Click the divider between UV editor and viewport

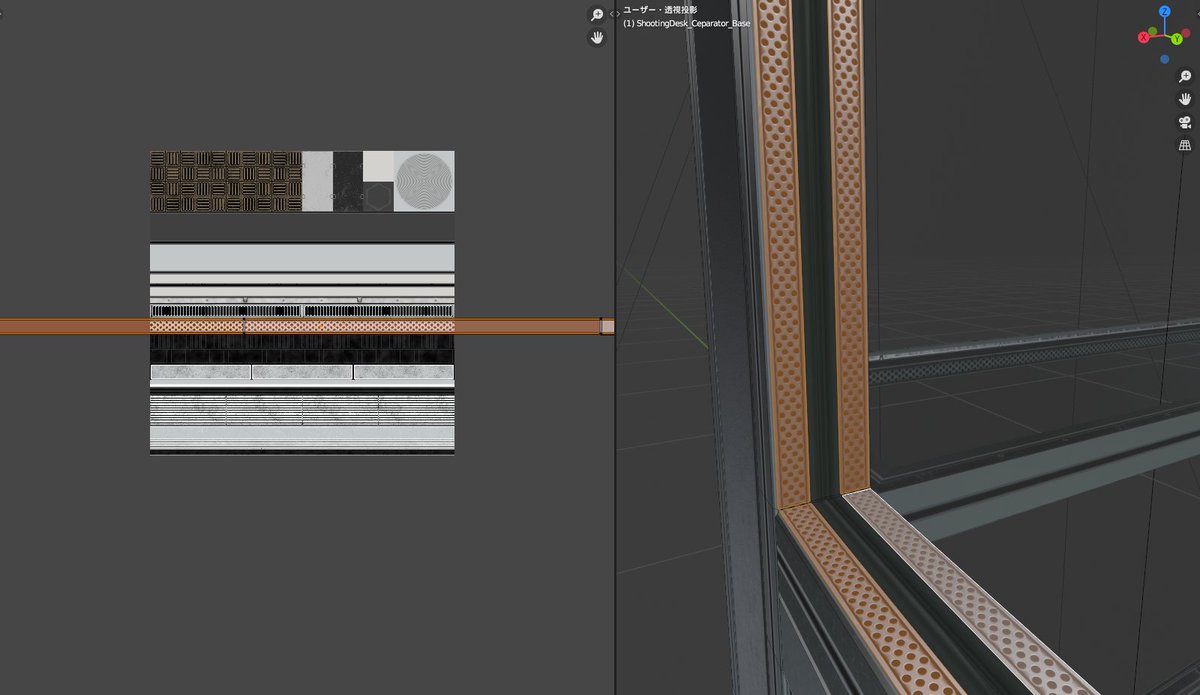[x=614, y=400]
